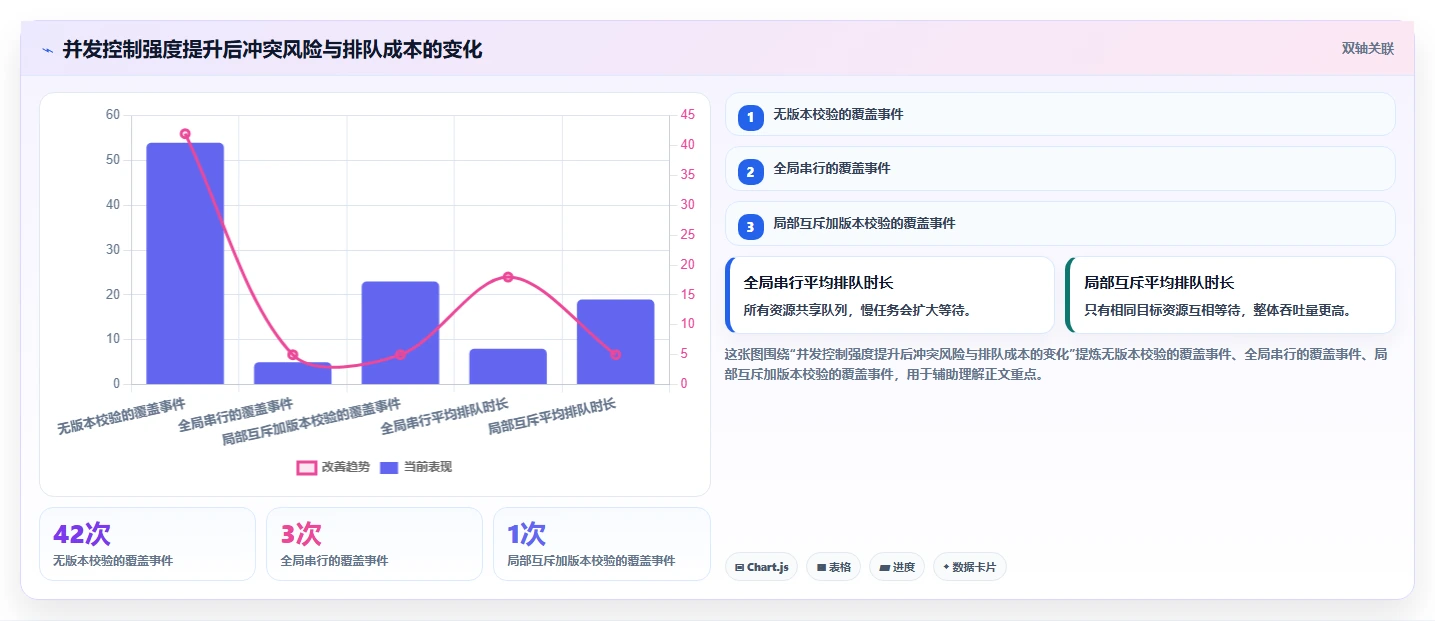This screenshot has width=1435, height=621.
Task: Click the number 3 badge icon
Action: coord(750,227)
